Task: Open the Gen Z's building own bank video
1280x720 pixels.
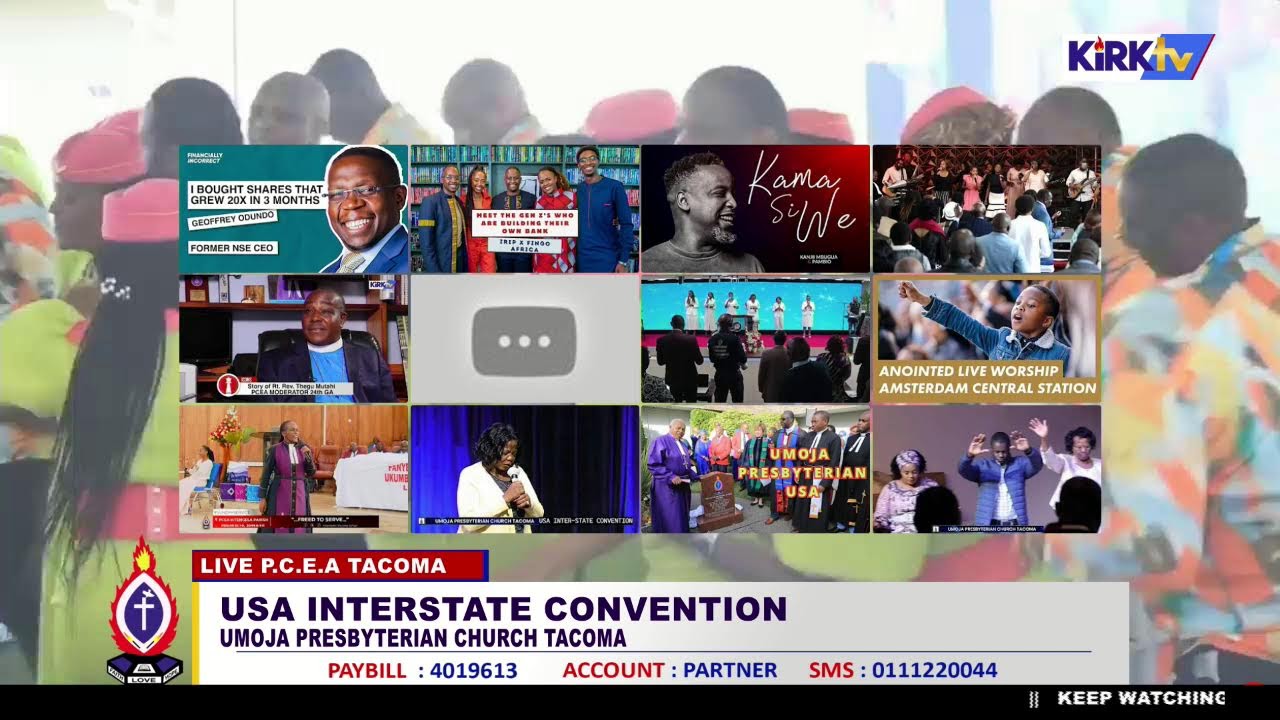Action: point(525,209)
